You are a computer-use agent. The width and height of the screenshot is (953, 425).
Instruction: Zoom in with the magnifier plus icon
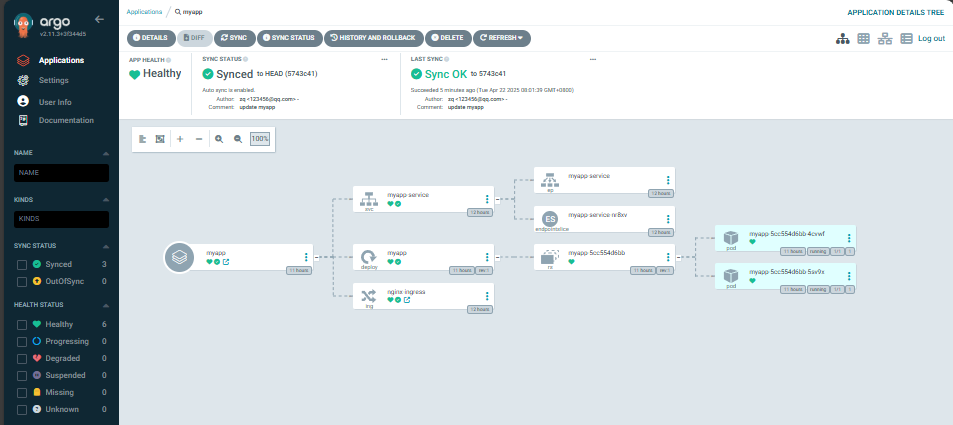point(219,139)
